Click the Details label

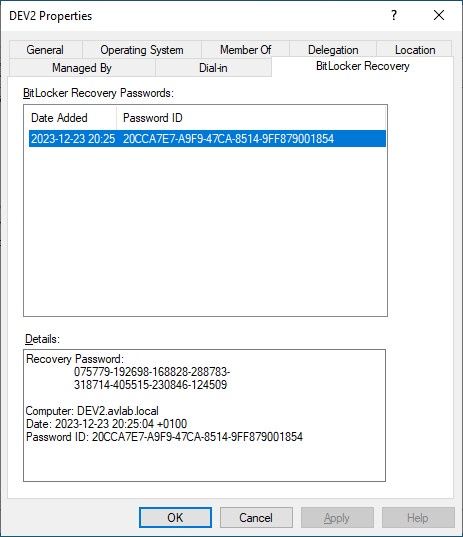pyautogui.click(x=42, y=339)
